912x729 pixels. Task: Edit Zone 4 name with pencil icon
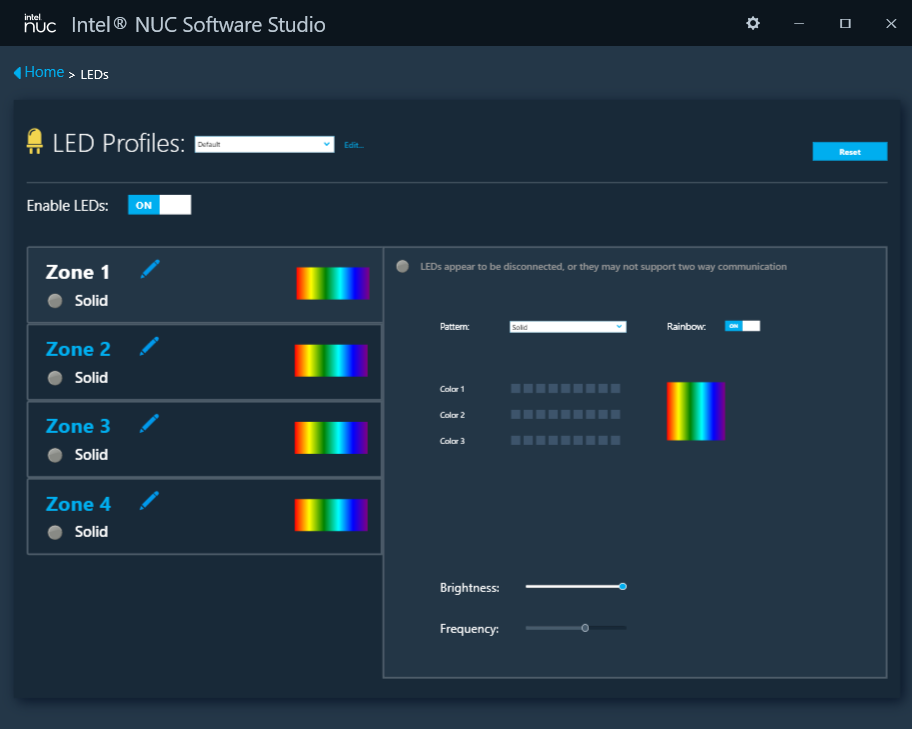(149, 501)
